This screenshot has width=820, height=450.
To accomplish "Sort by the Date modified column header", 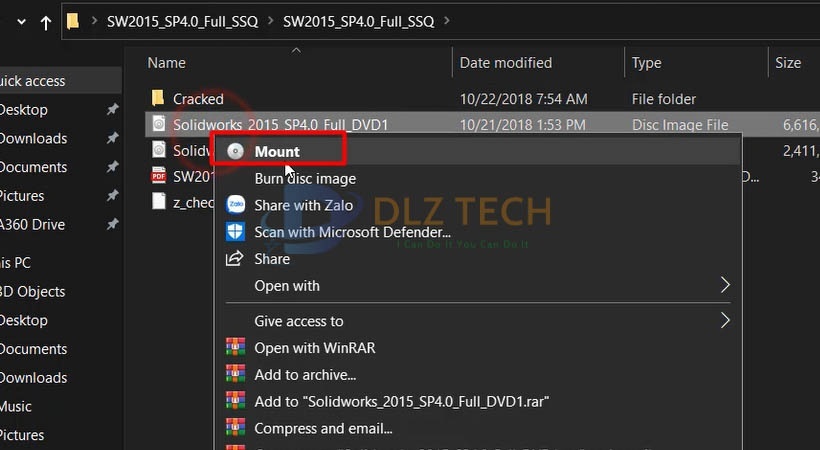I will click(x=506, y=63).
